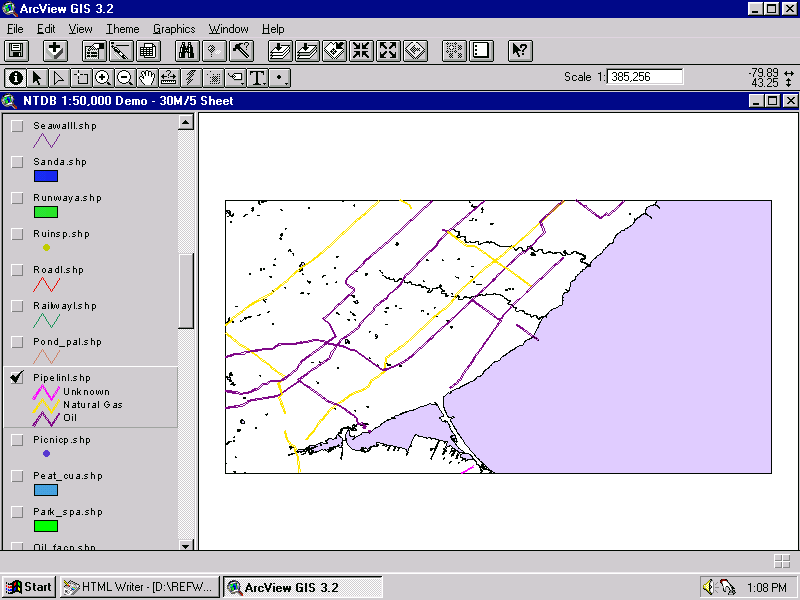
Task: Select the Draw Point tool dropdown
Action: tap(280, 78)
